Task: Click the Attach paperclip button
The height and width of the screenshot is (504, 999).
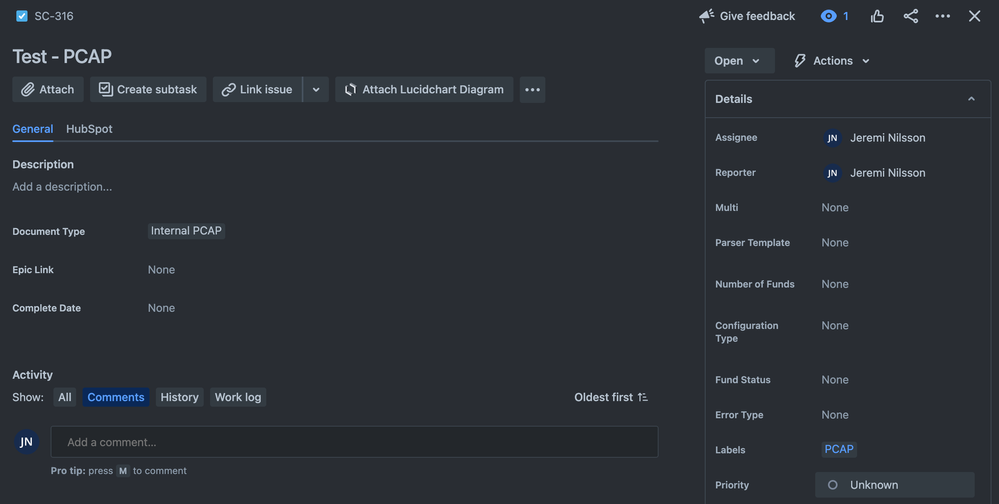Action: [48, 90]
